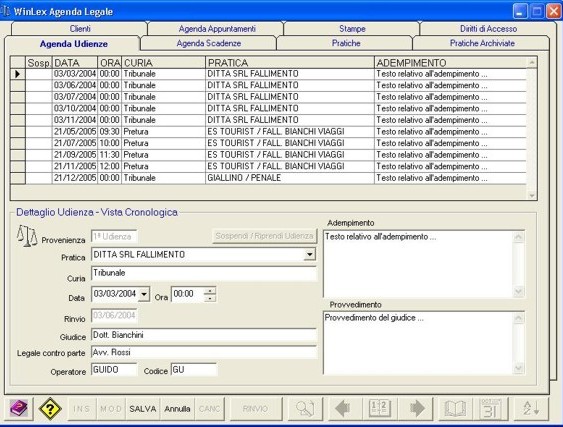563x427 pixels.
Task: Open the Diritti di Accesso tab
Action: [488, 29]
